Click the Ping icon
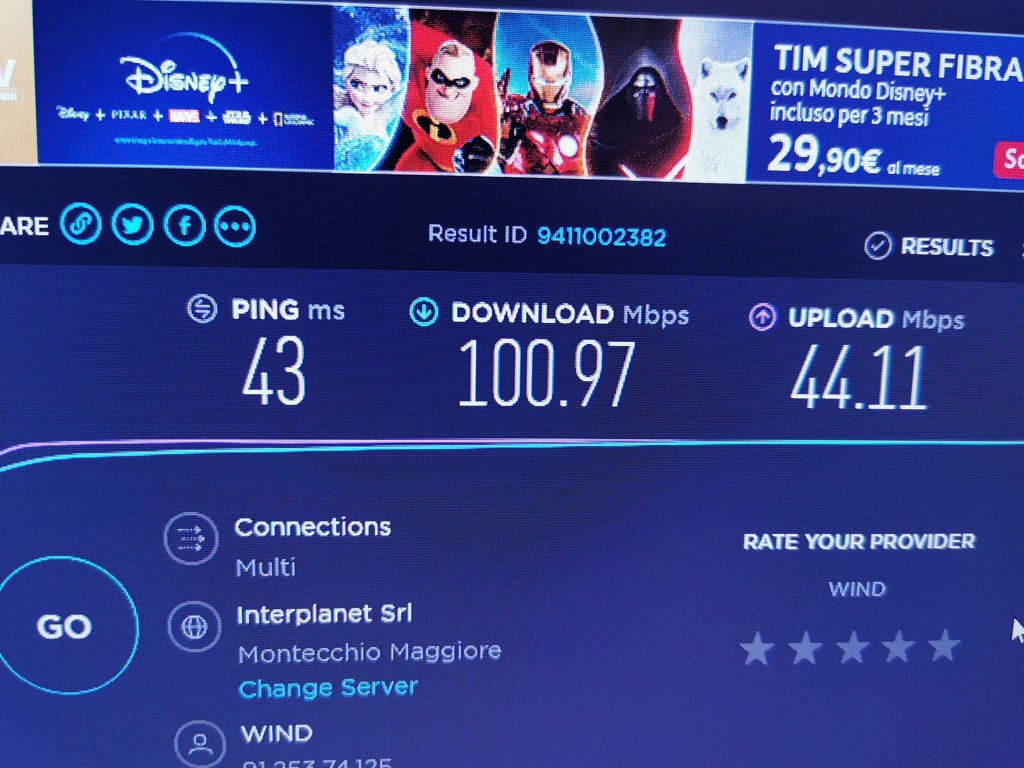 click(x=202, y=309)
